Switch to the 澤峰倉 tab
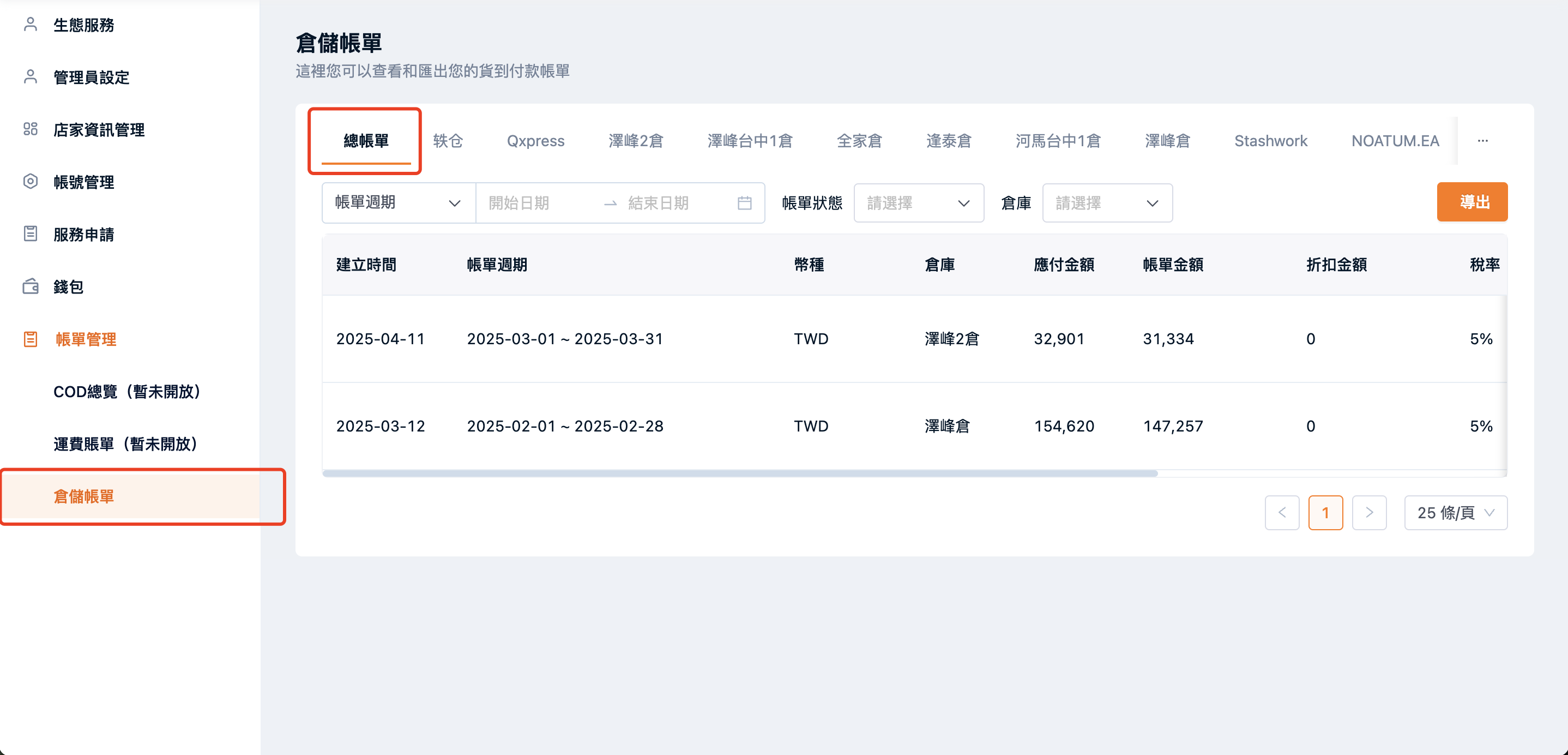Image resolution: width=1568 pixels, height=755 pixels. coord(1167,141)
